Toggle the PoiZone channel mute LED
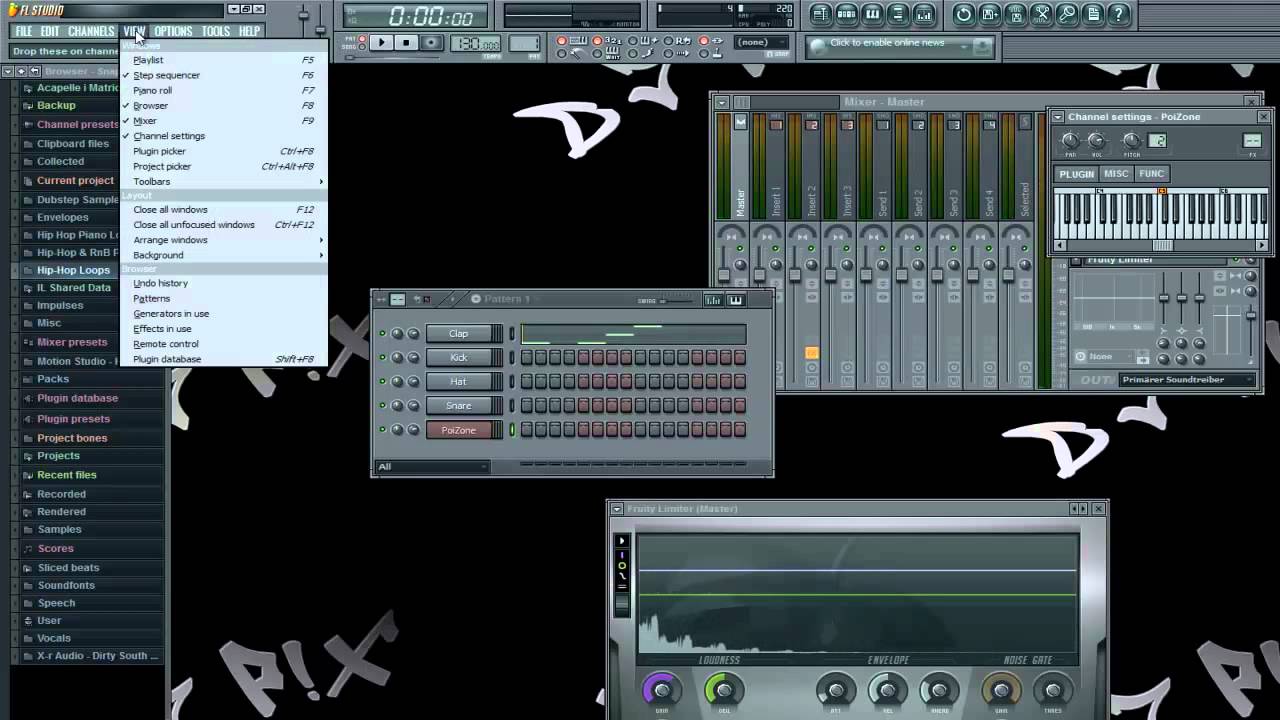1280x720 pixels. click(x=382, y=430)
